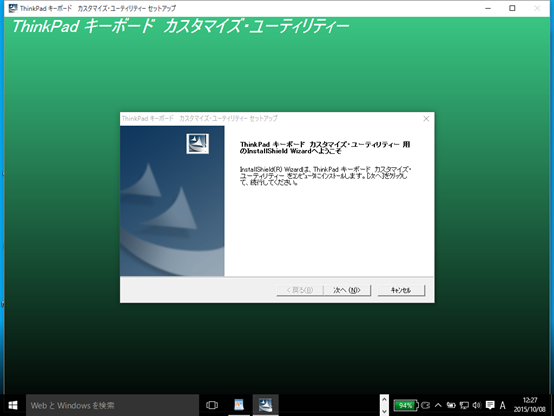
Task: Show hidden system tray icons
Action: pyautogui.click(x=438, y=405)
